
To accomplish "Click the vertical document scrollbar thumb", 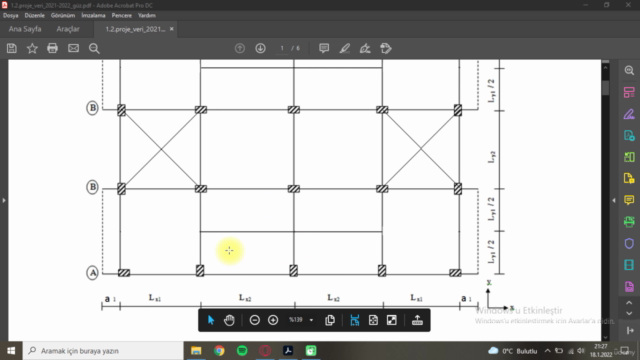I will click(605, 87).
